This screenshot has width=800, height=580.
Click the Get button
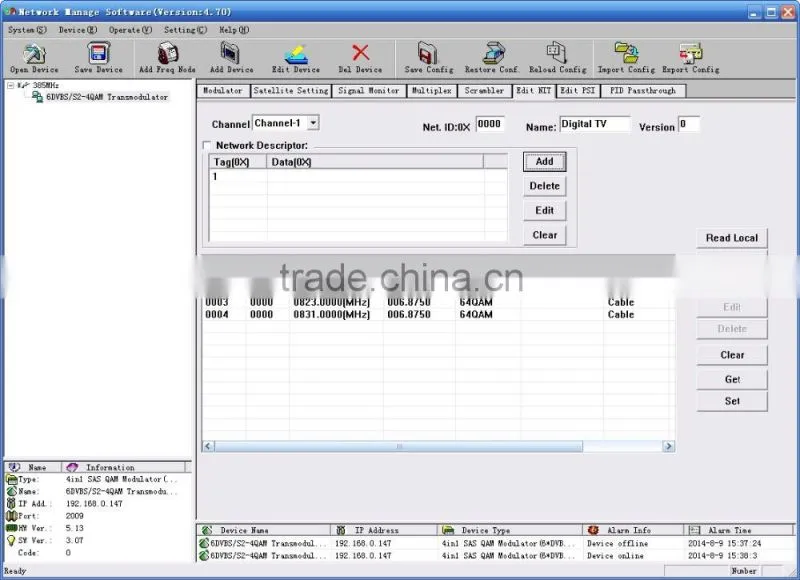732,379
